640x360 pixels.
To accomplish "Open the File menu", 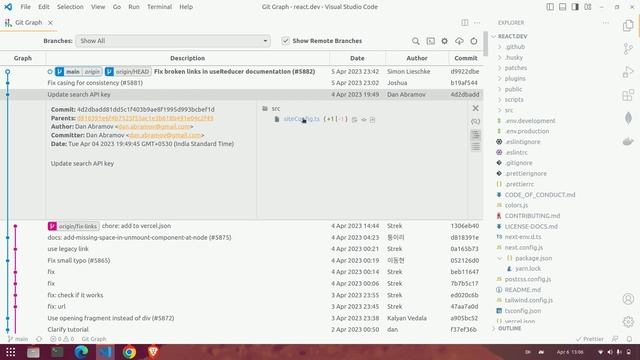I will click(25, 7).
